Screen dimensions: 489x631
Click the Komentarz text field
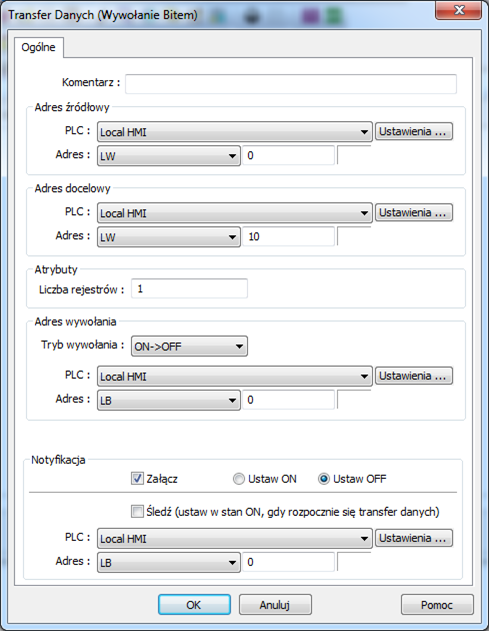coord(291,84)
